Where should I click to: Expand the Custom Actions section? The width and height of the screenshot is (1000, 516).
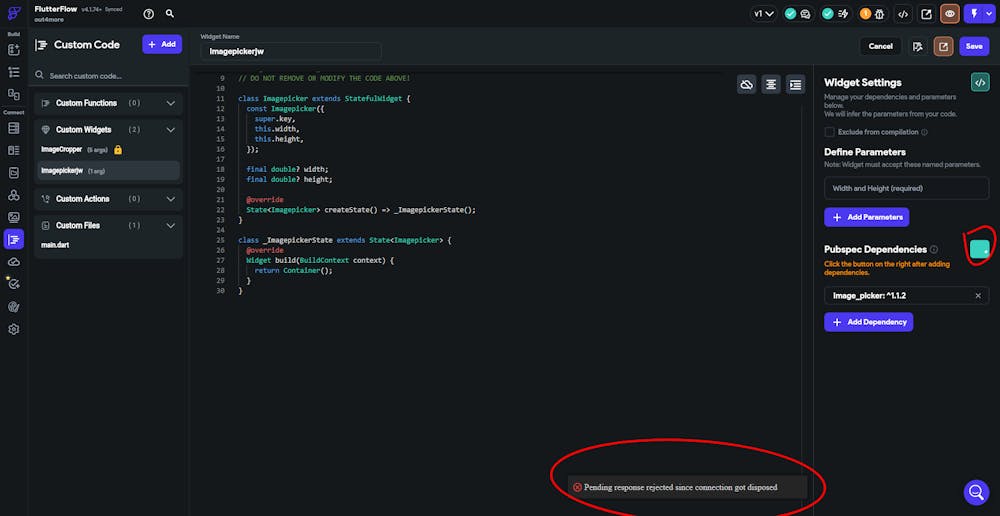171,199
